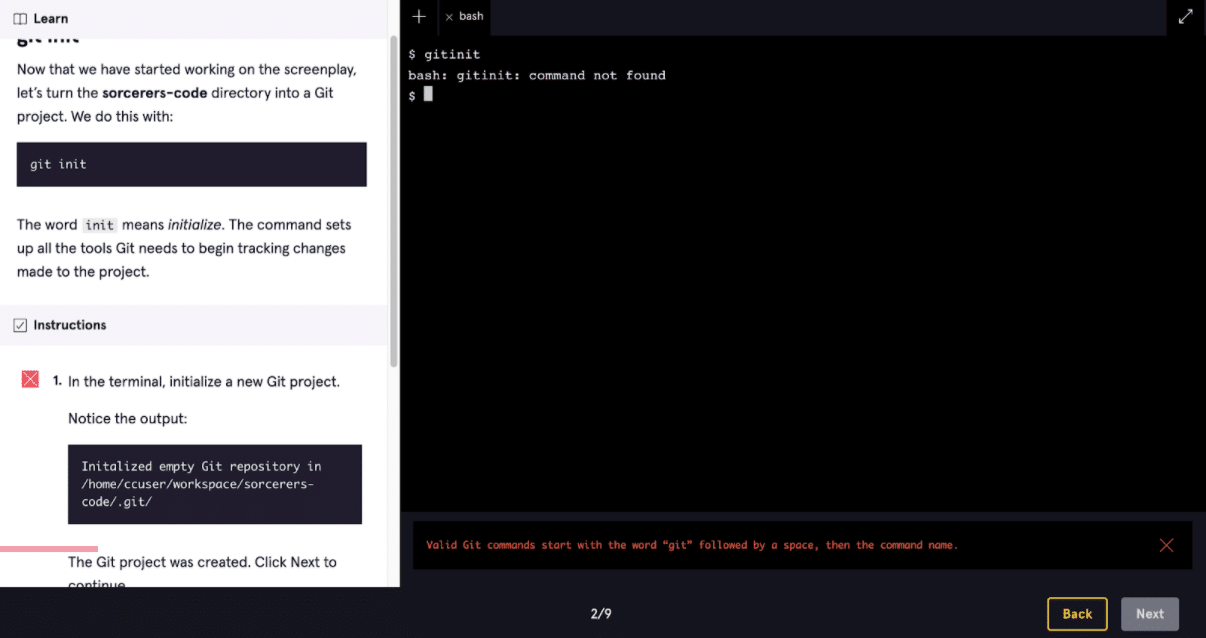Click the 'Notice the output:' text
1206x638 pixels.
click(127, 418)
